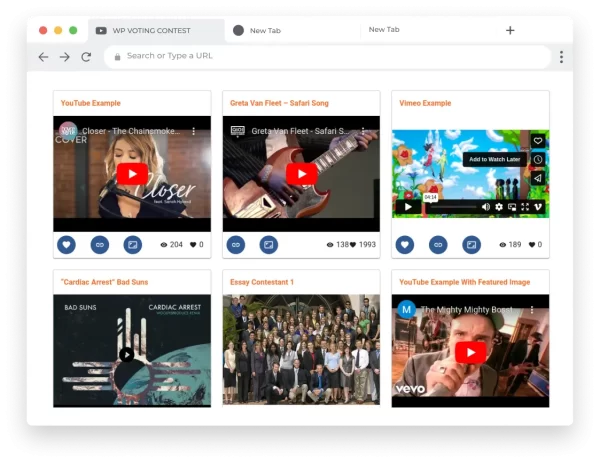Click image icon under Vimeo Example card
The width and height of the screenshot is (600, 463).
click(x=471, y=245)
